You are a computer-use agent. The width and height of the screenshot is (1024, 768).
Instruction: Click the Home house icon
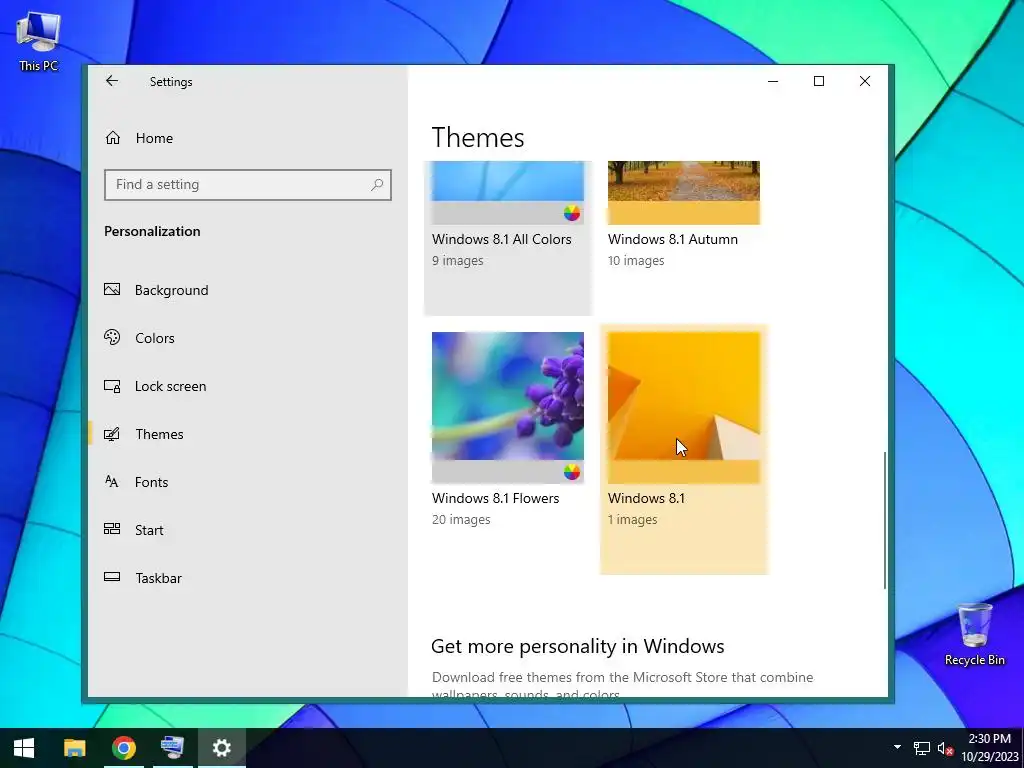(113, 138)
